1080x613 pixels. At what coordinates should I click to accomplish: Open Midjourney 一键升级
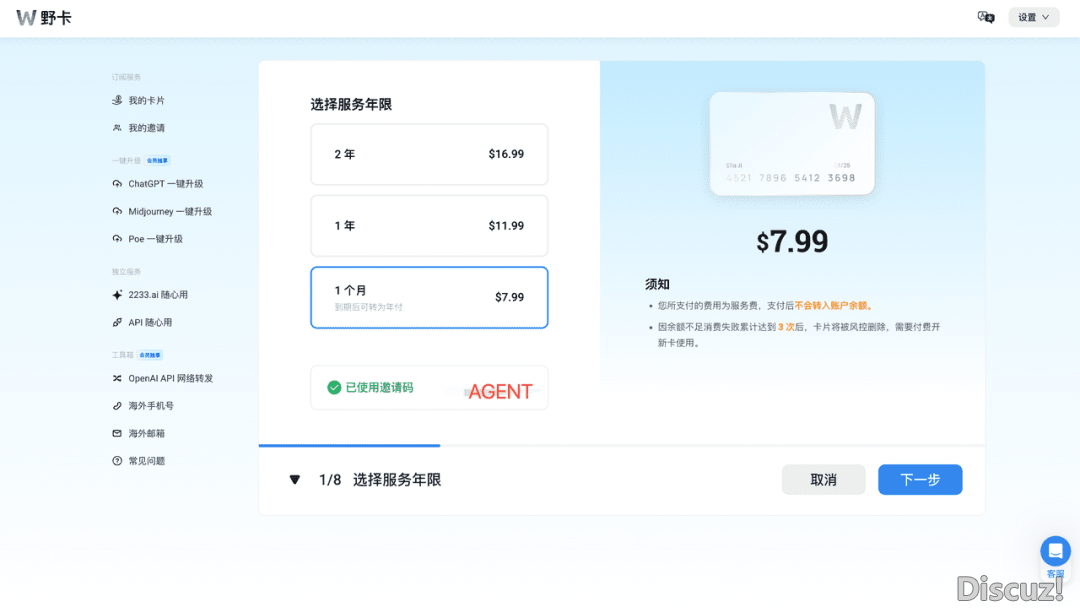click(x=170, y=211)
